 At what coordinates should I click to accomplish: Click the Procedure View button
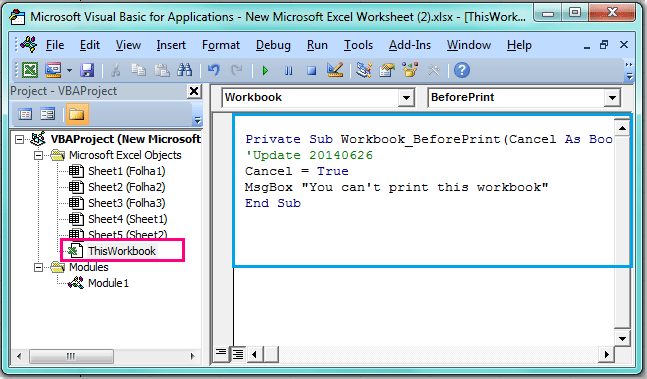[221, 354]
